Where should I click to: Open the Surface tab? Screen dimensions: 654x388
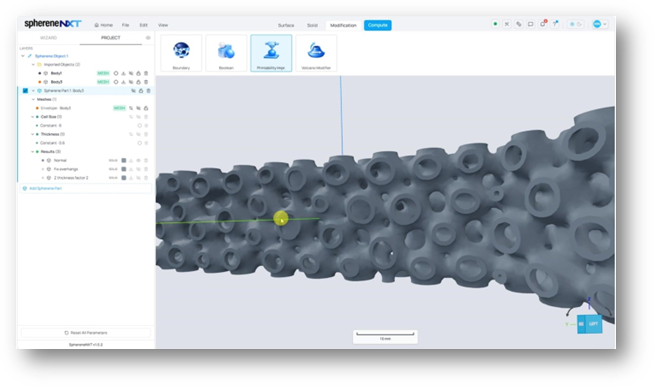point(286,25)
